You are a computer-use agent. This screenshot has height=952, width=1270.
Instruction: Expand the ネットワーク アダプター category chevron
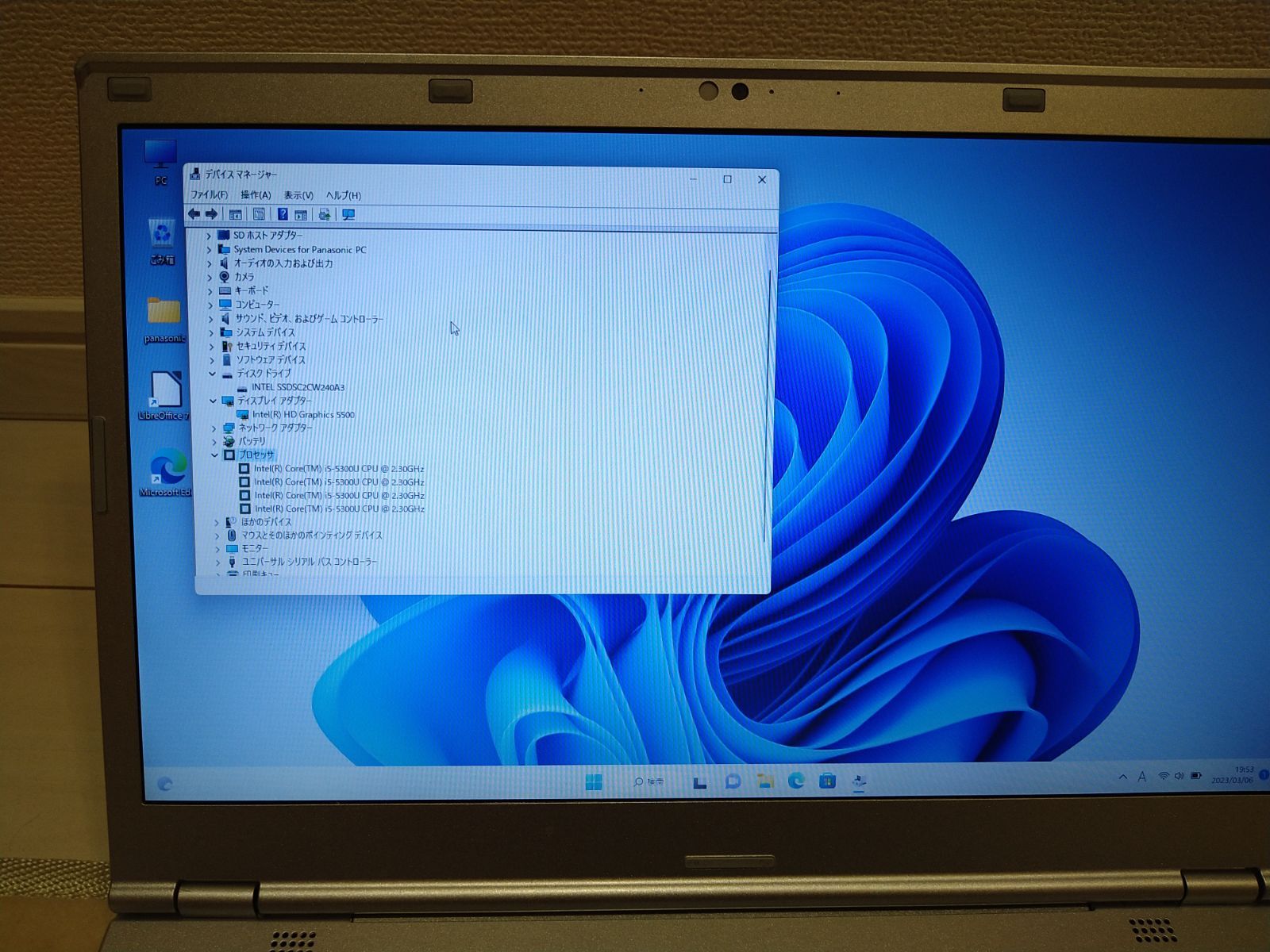point(214,428)
